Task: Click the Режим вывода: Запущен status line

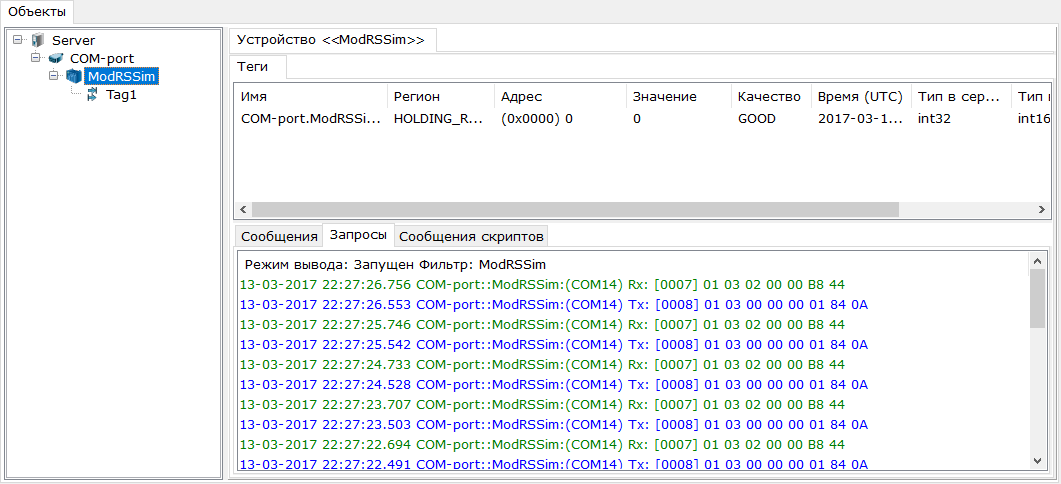Action: (x=395, y=265)
